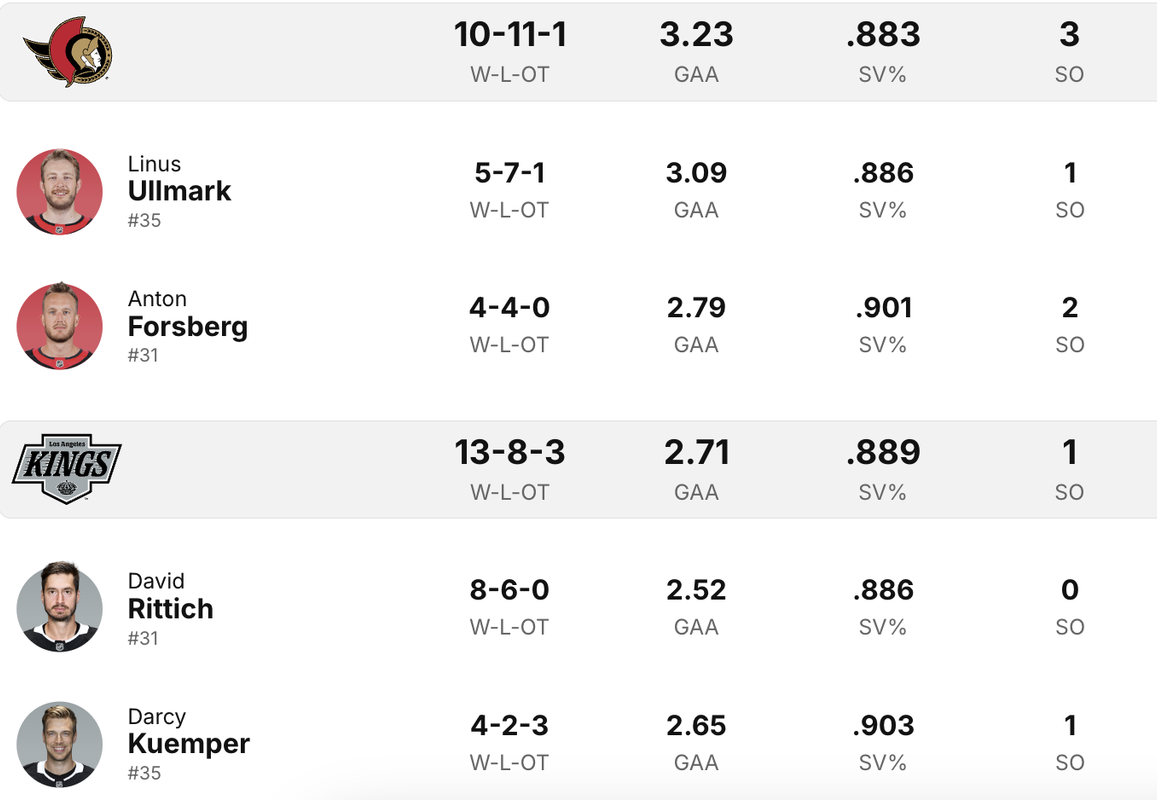Click the Los Angeles Kings logo

point(66,469)
